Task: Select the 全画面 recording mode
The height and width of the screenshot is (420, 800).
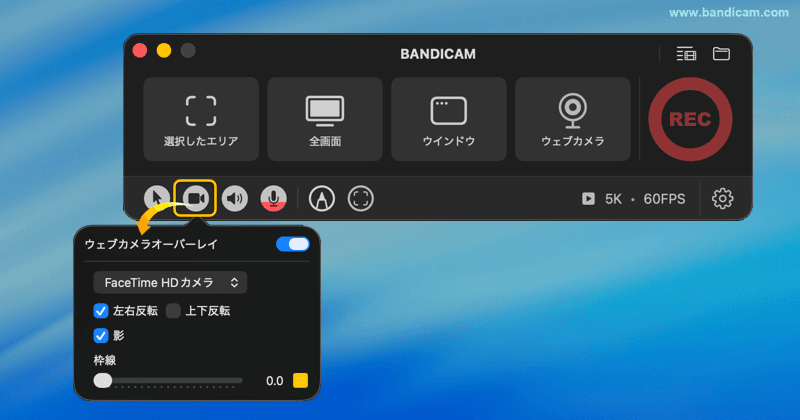Action: tap(325, 119)
